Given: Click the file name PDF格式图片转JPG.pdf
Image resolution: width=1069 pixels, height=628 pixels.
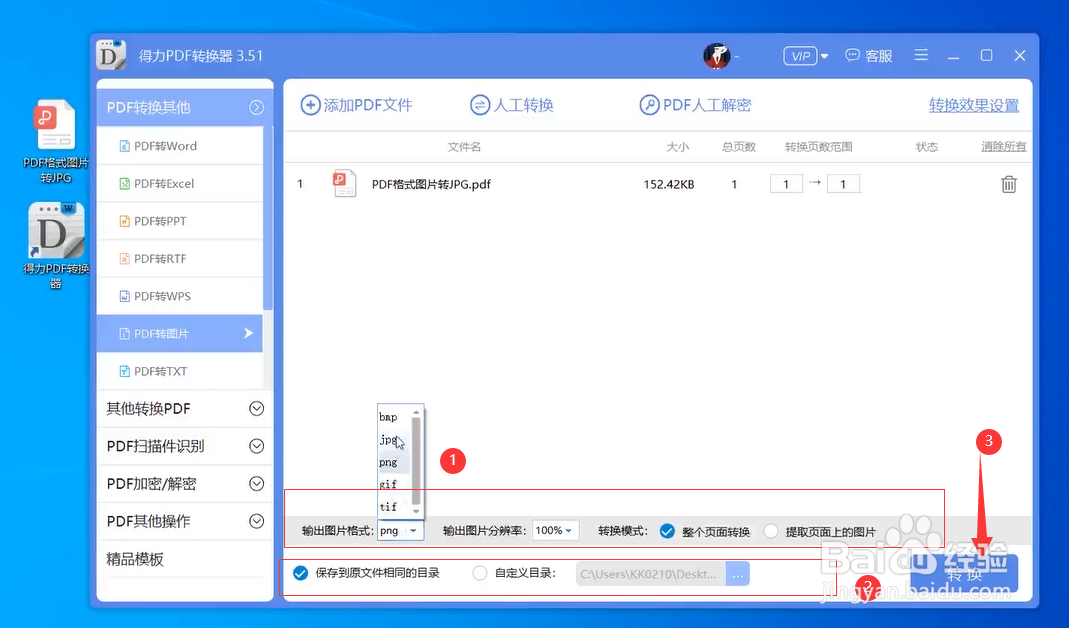Looking at the screenshot, I should tap(431, 184).
